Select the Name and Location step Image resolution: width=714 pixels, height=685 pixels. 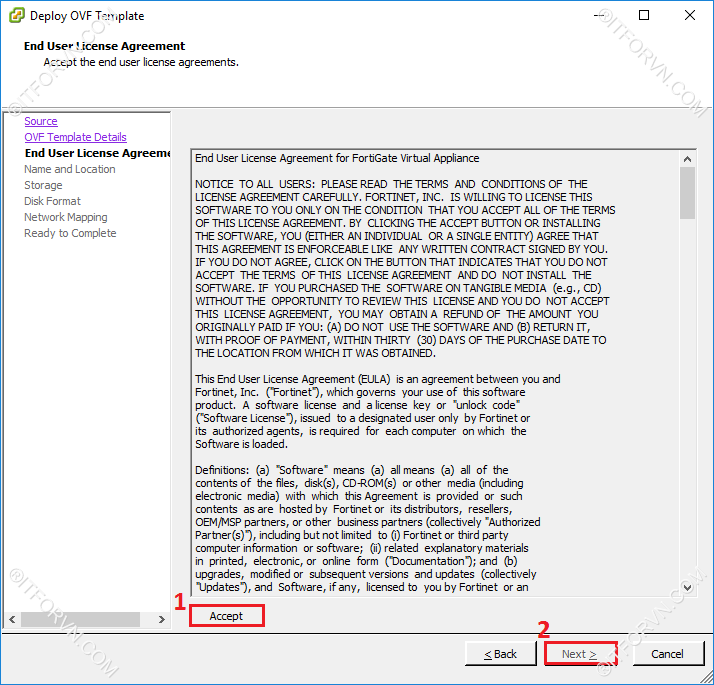coord(69,169)
